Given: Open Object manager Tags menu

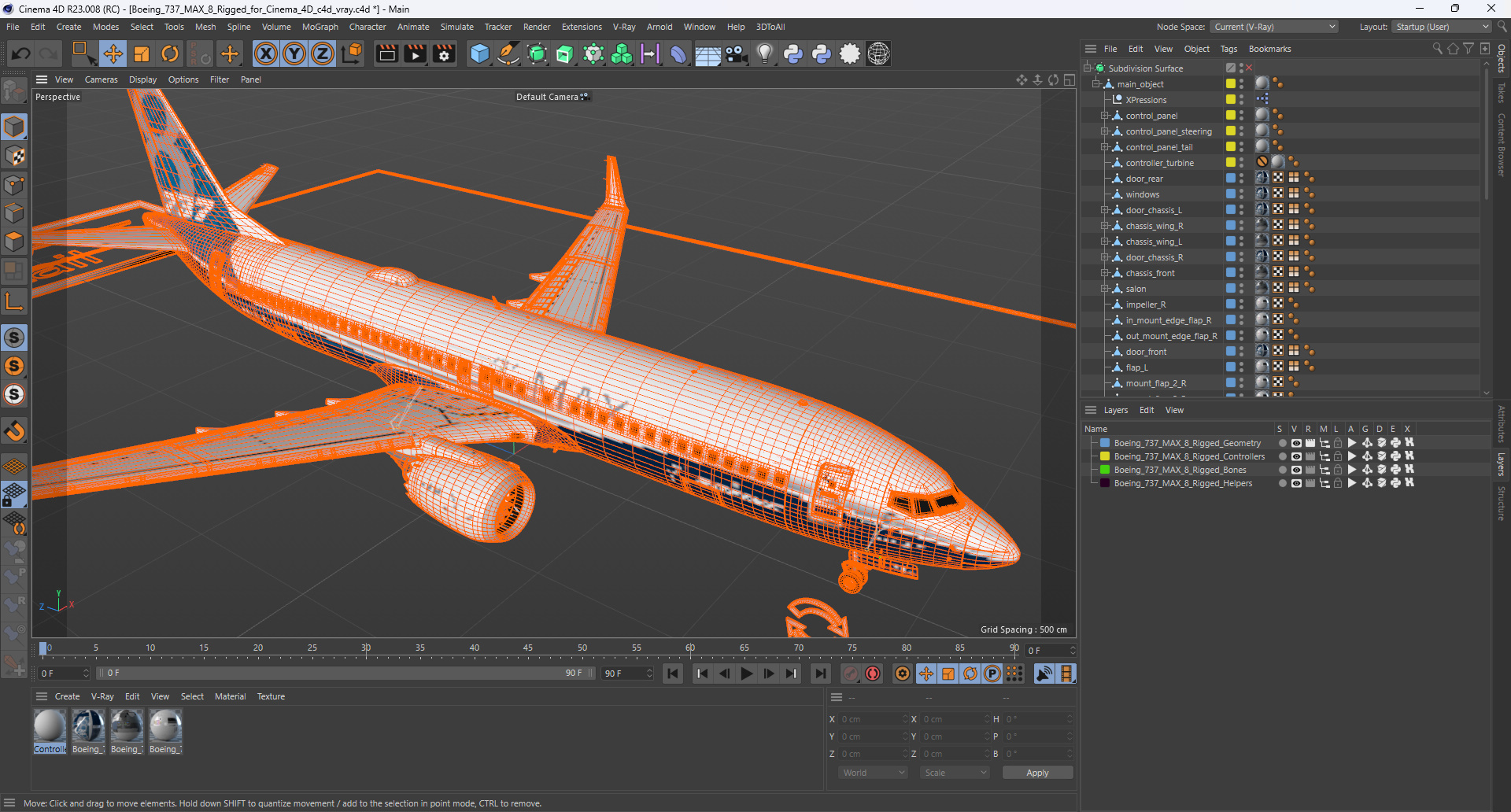Looking at the screenshot, I should pos(1228,49).
